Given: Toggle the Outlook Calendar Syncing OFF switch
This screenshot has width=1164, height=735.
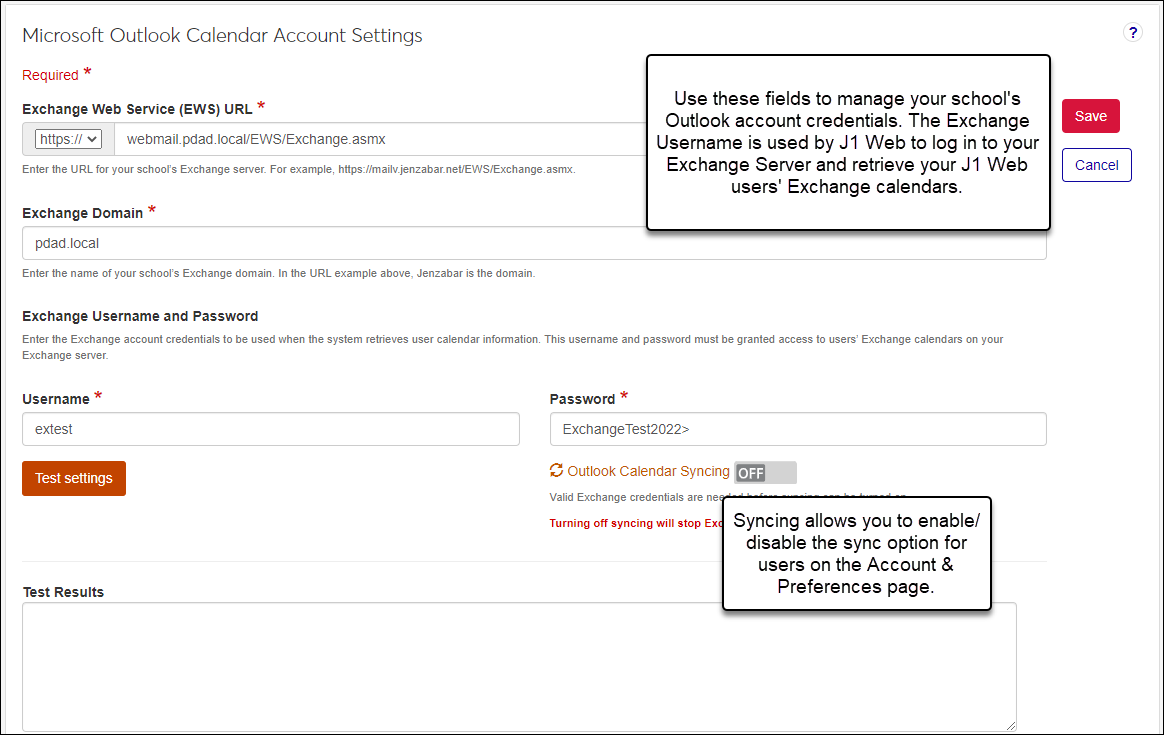Looking at the screenshot, I should [x=765, y=473].
